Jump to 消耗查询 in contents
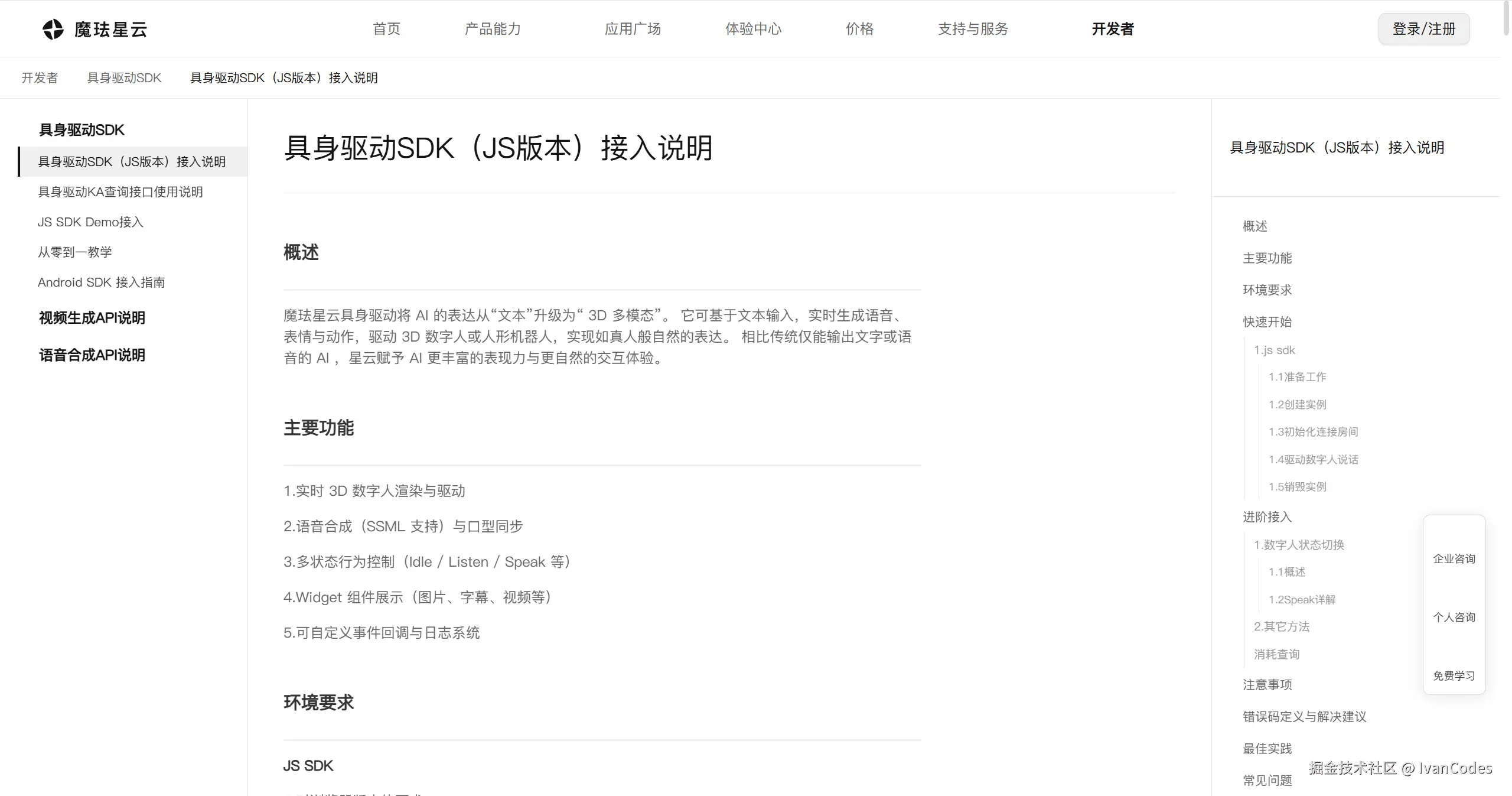Viewport: 1512px width, 796px height. (1277, 654)
